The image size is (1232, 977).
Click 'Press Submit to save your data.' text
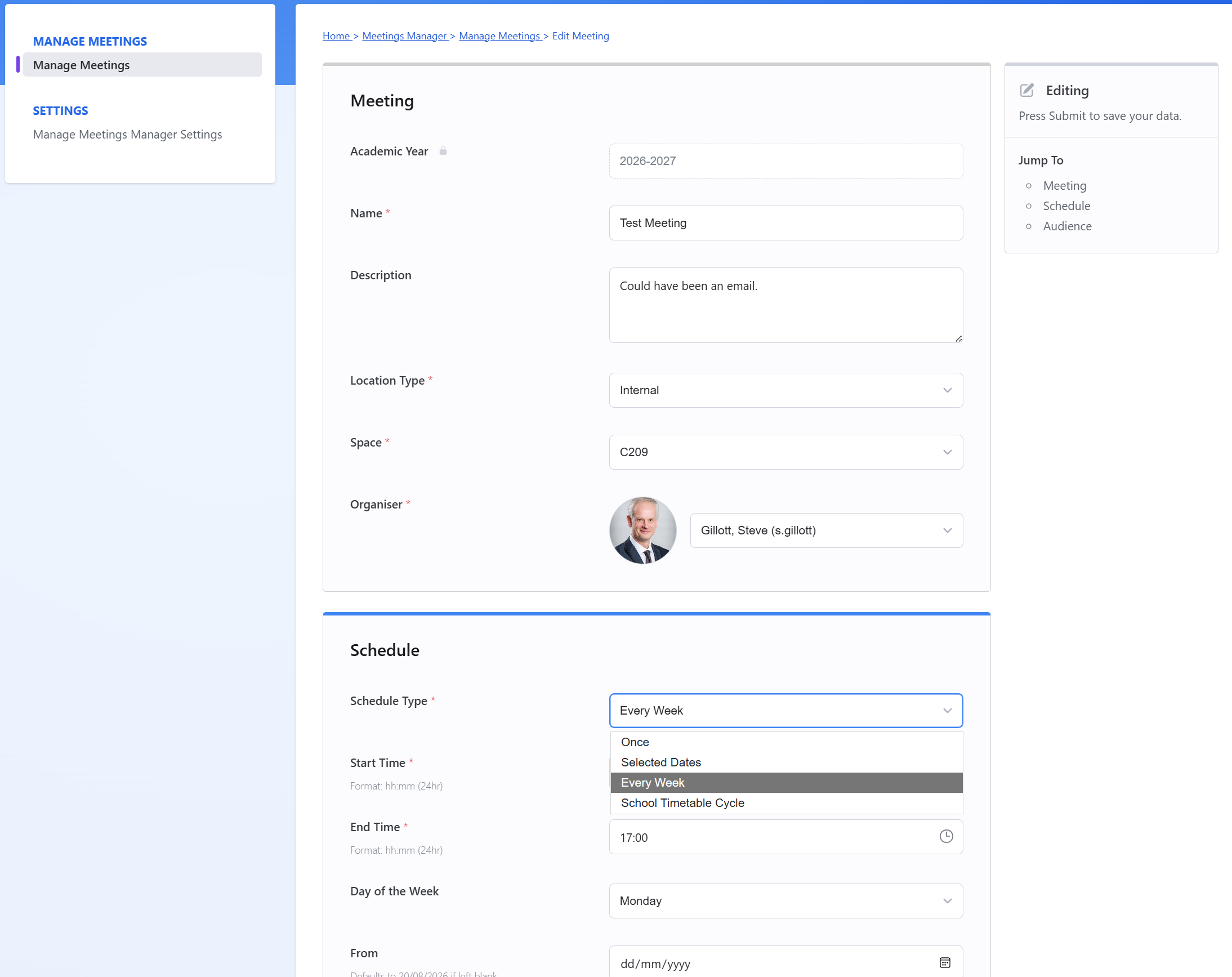point(1100,116)
